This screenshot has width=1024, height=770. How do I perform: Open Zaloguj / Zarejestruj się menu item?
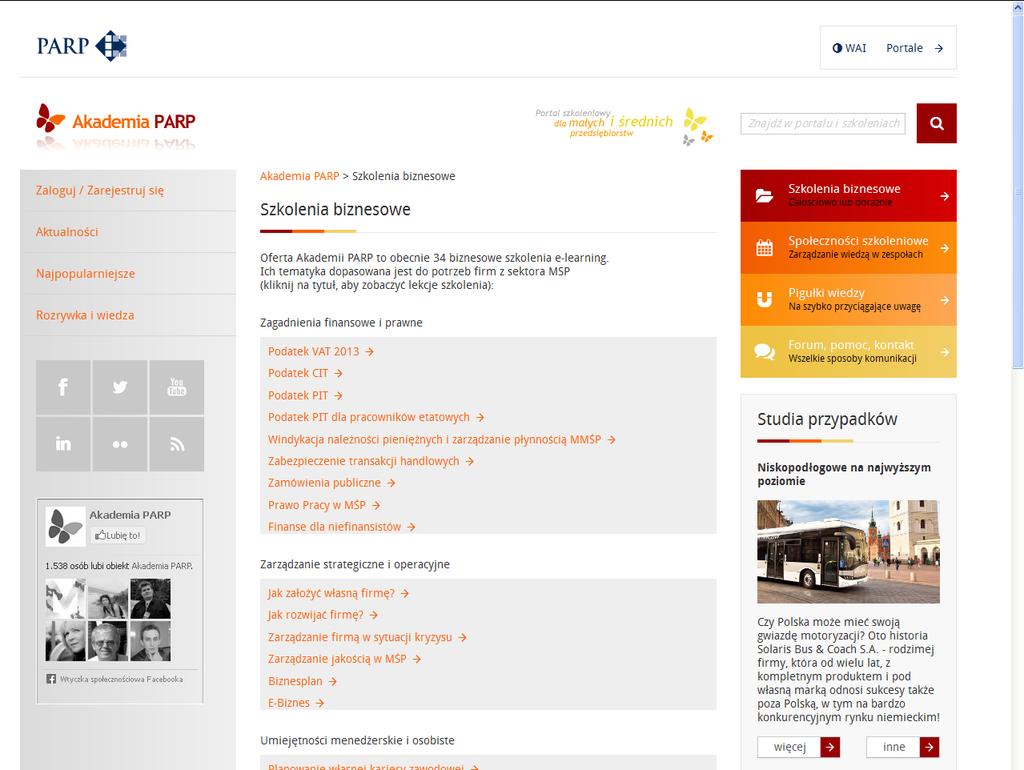point(100,191)
